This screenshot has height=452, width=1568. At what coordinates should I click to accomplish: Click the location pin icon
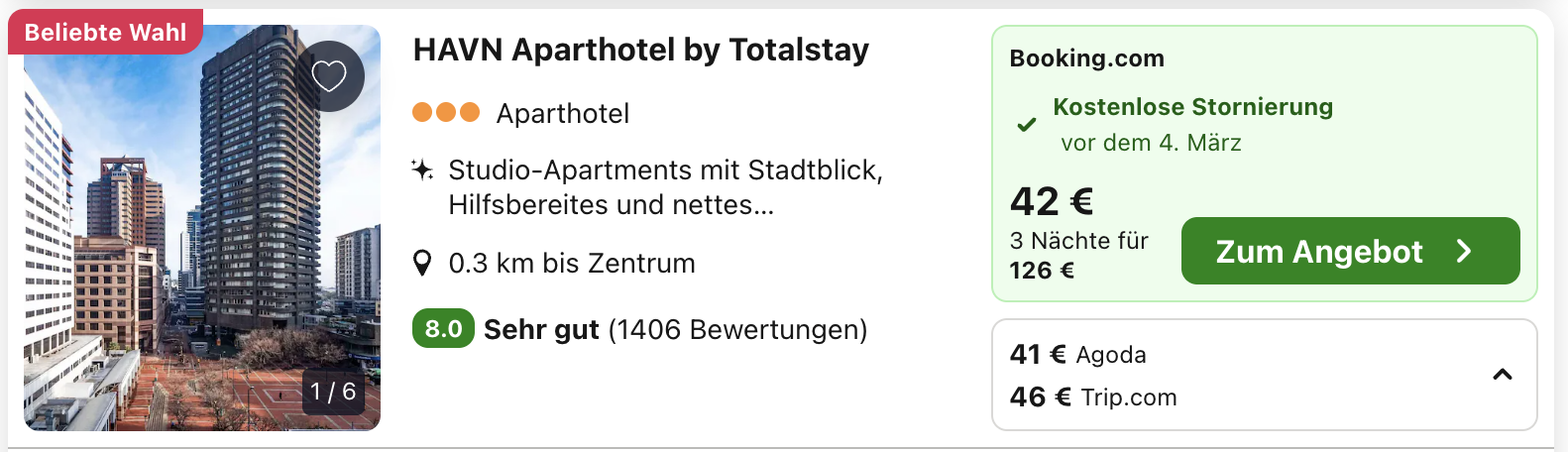pos(422,264)
